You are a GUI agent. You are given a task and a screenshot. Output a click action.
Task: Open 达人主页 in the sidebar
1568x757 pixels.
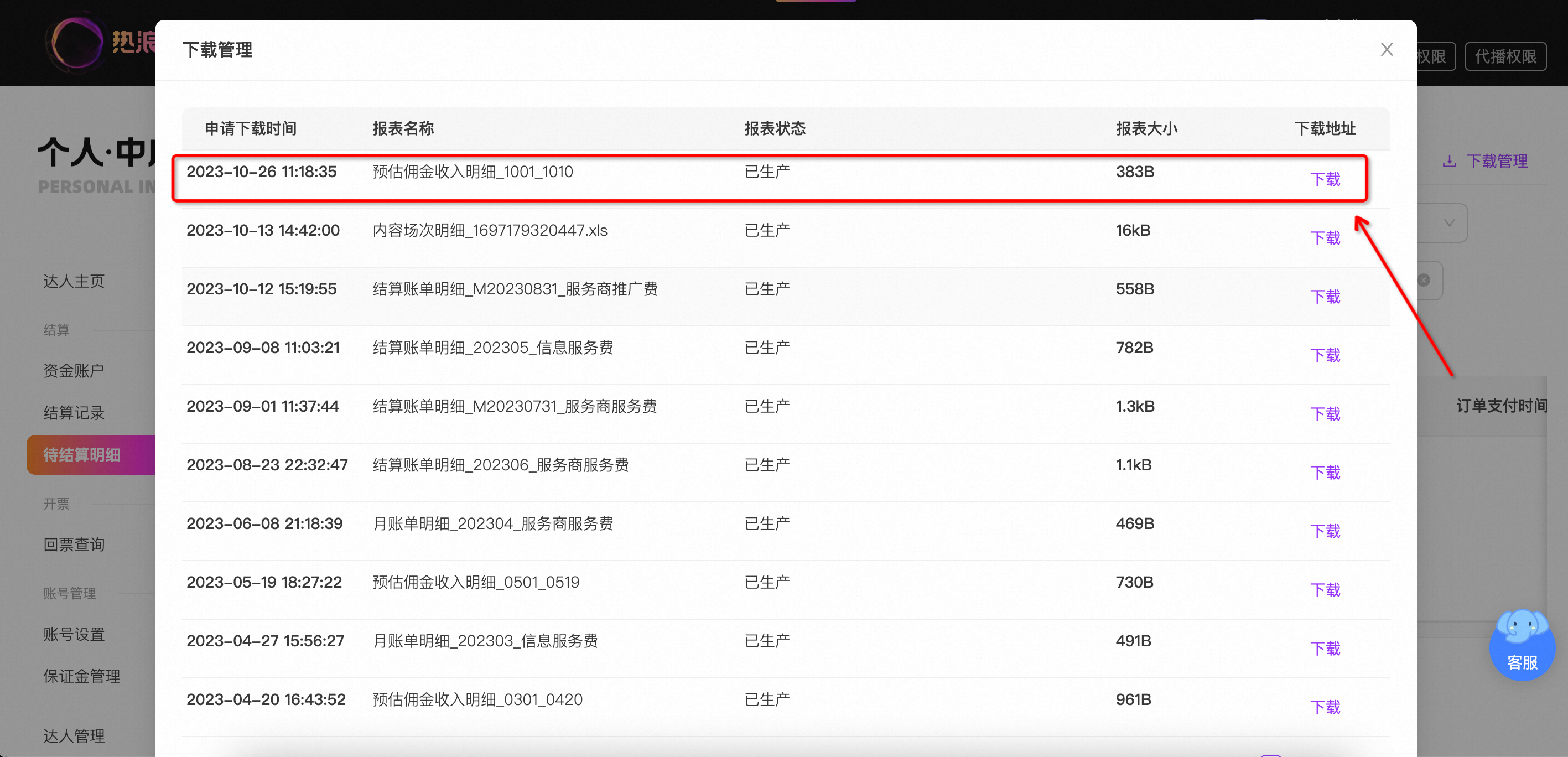(74, 281)
